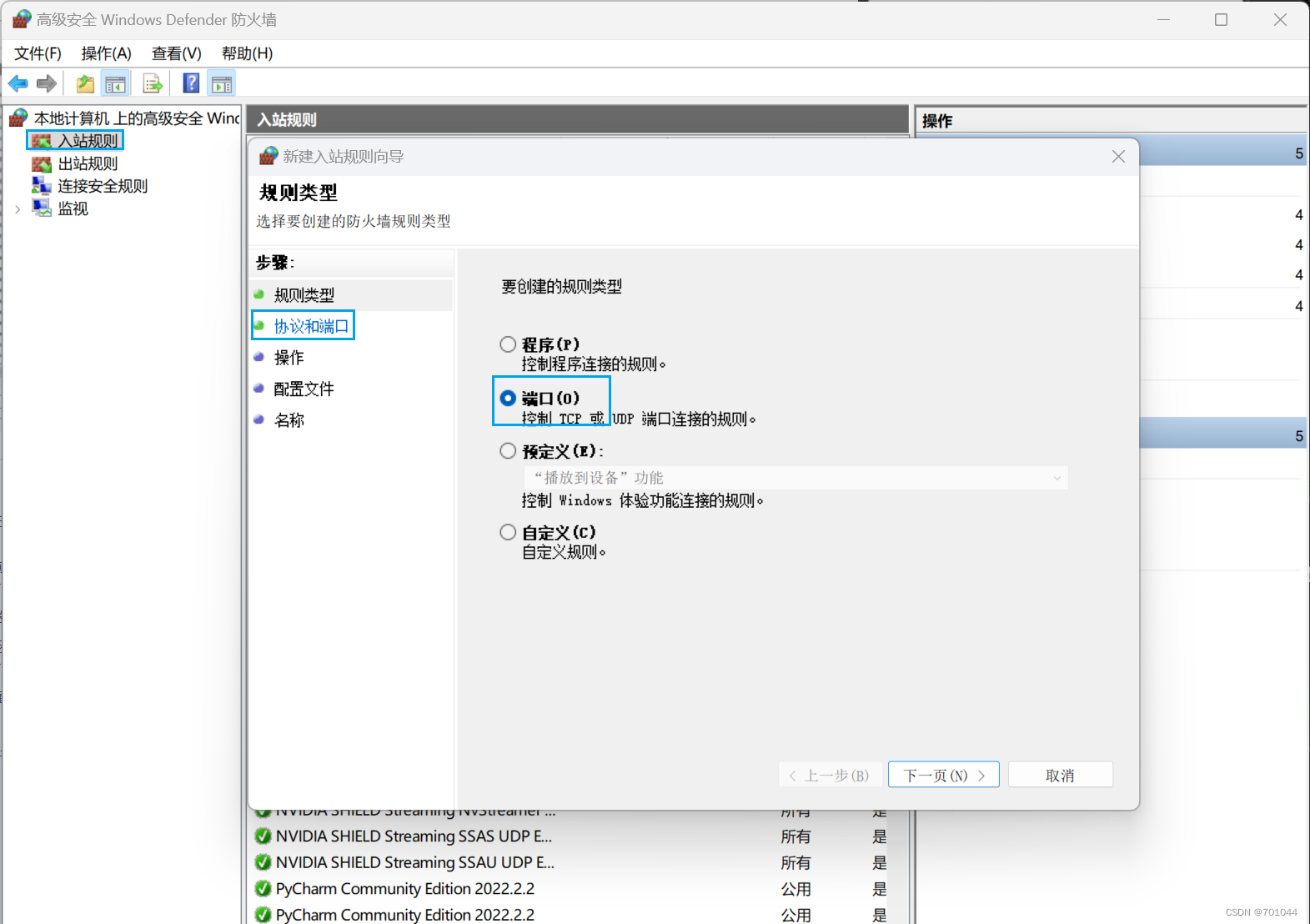Viewport: 1310px width, 924px height.
Task: Toggle the console tree pane icon
Action: click(115, 83)
